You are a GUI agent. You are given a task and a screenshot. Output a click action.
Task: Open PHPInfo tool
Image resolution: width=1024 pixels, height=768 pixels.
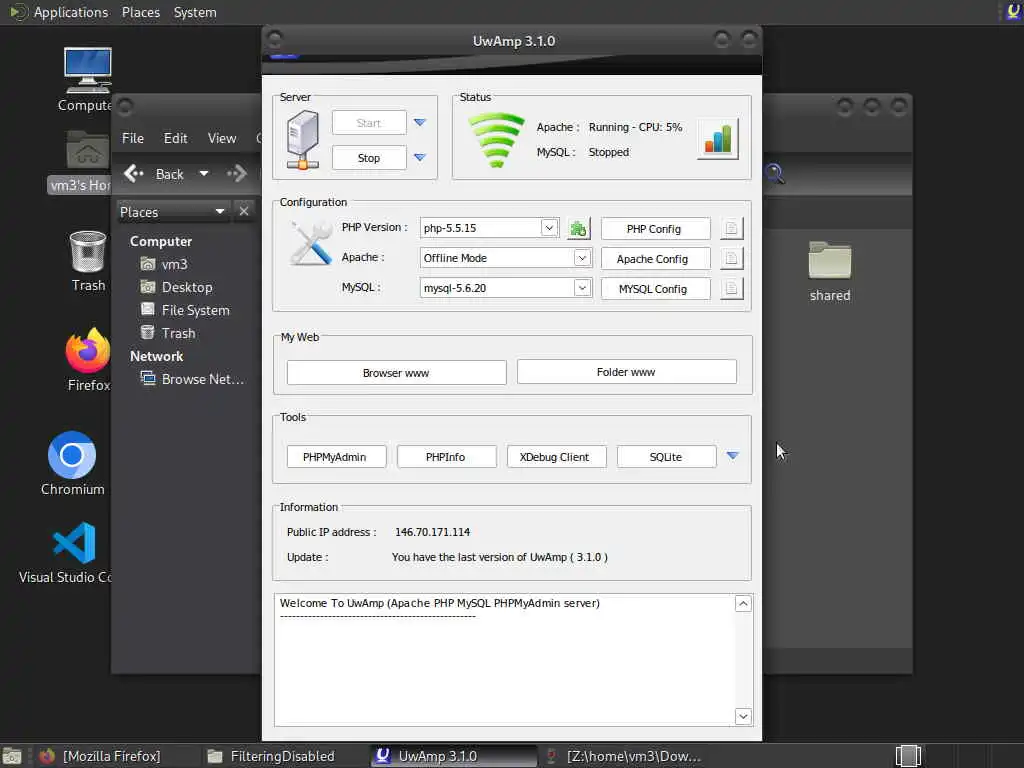[x=446, y=456]
